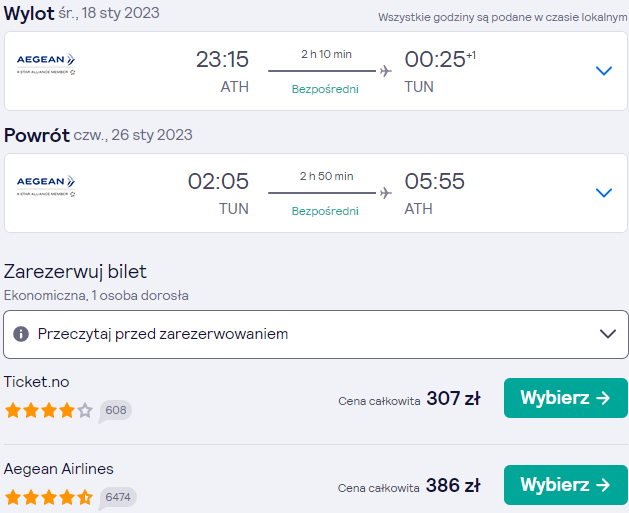Select the Ticket.no offer for 307 zł
629x513 pixels.
(x=566, y=398)
